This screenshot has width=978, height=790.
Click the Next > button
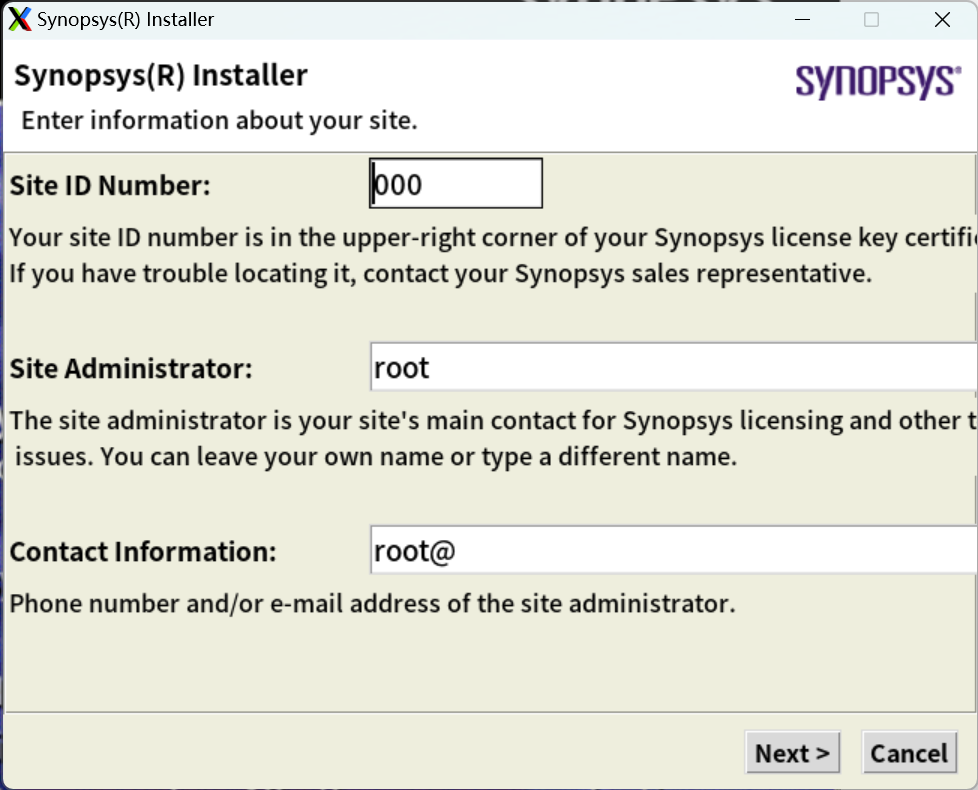point(792,753)
